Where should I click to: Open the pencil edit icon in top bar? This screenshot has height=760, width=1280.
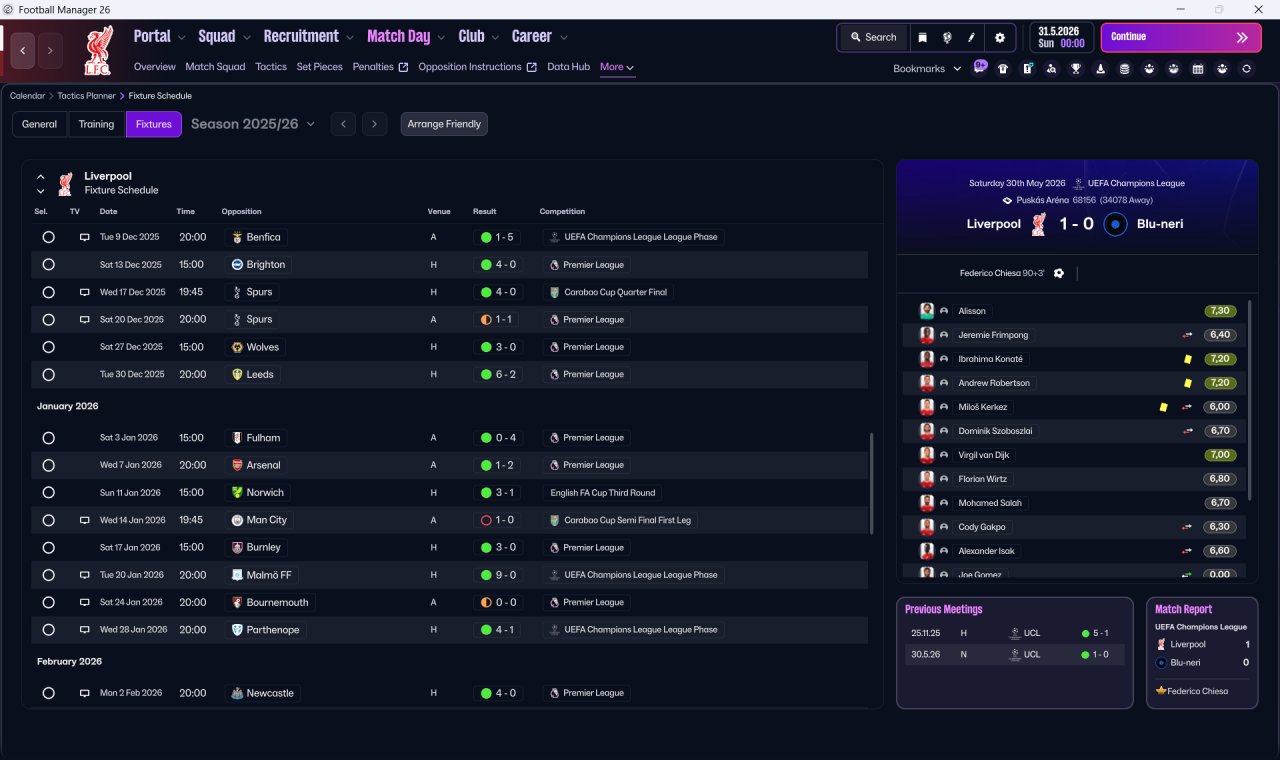(x=971, y=37)
